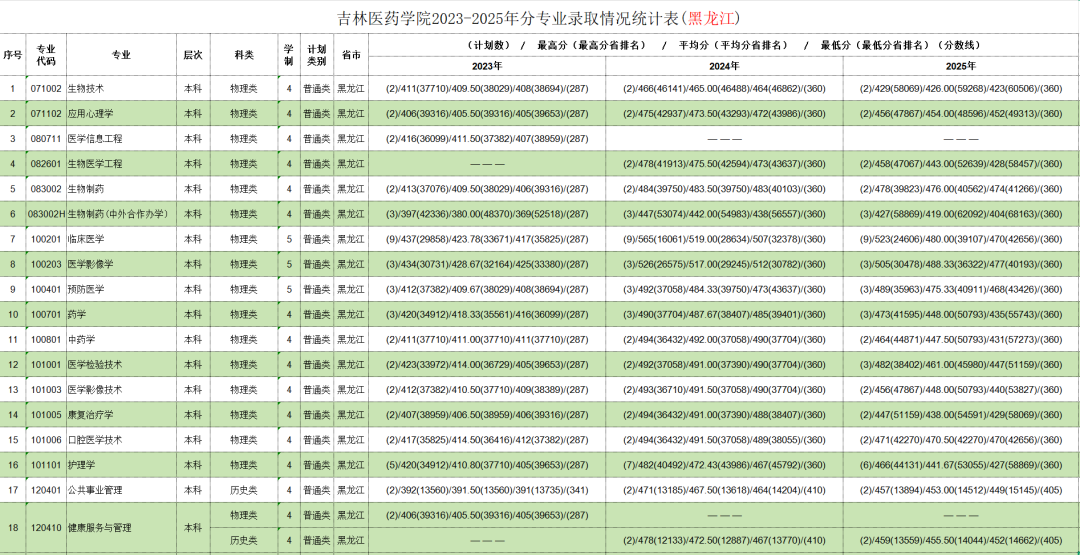Screen dimensions: 1080x555
Task: Select the 医学检验技术 major name cell
Action: 121,364
